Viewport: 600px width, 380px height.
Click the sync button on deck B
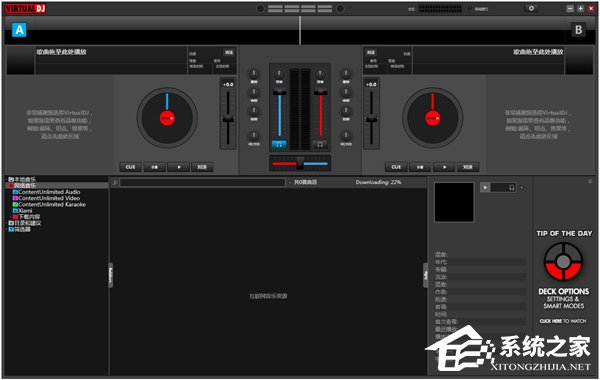(x=468, y=167)
